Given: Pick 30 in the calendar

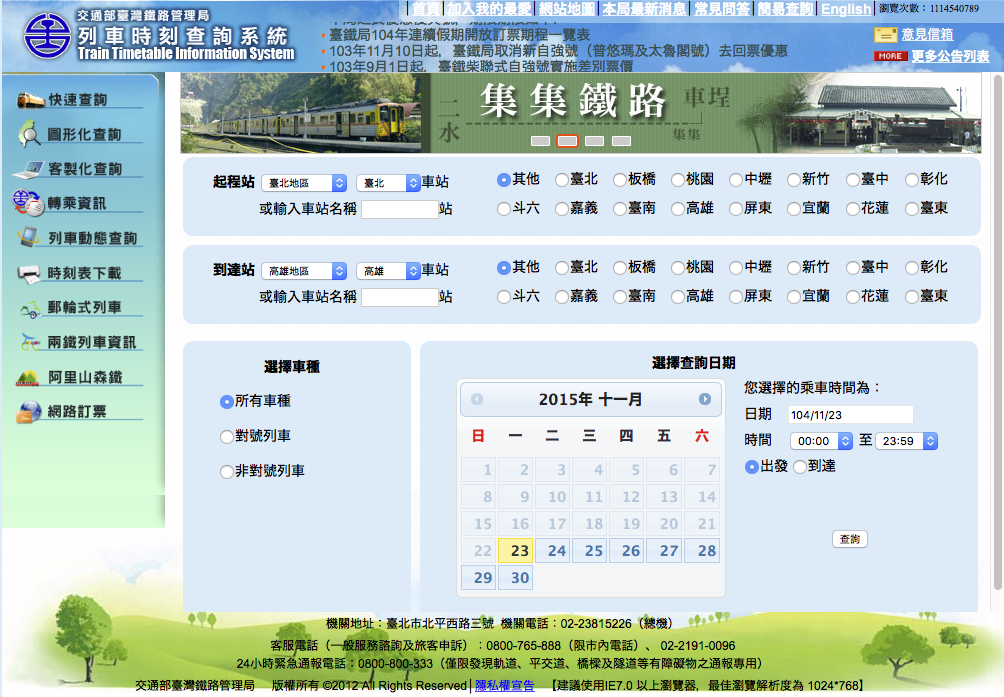Looking at the screenshot, I should tap(516, 577).
